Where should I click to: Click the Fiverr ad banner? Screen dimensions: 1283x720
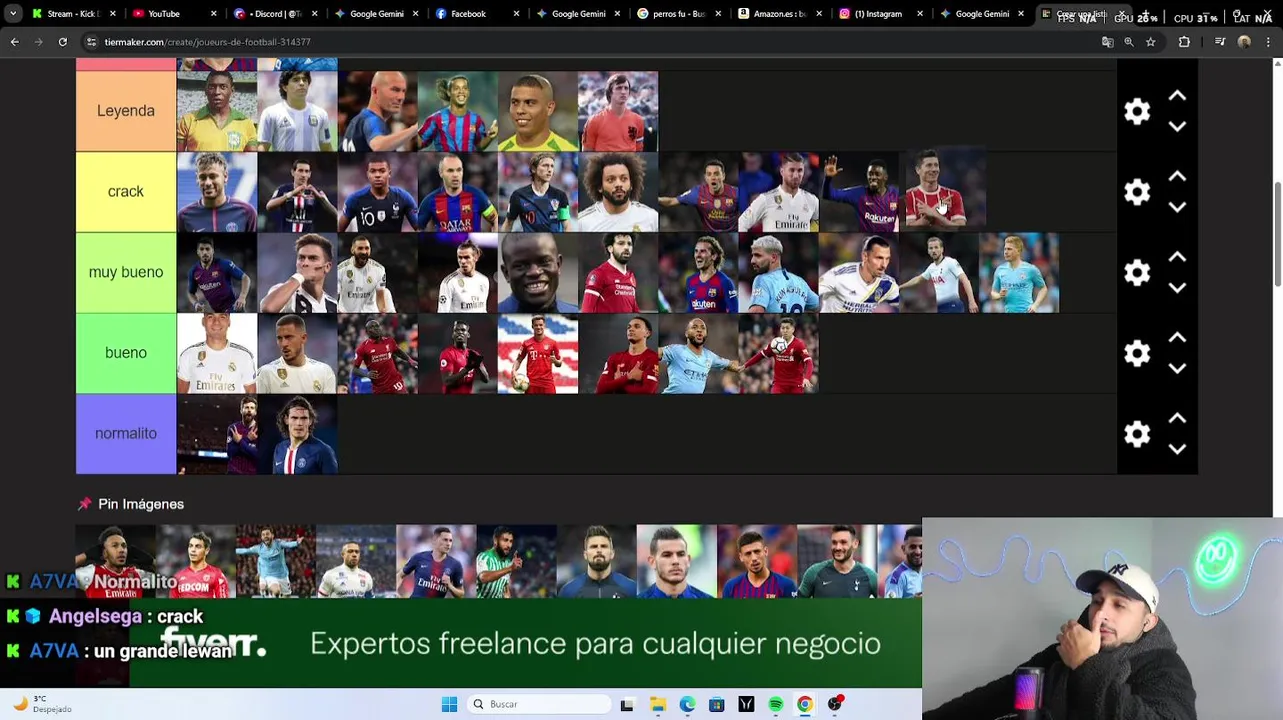coord(525,643)
